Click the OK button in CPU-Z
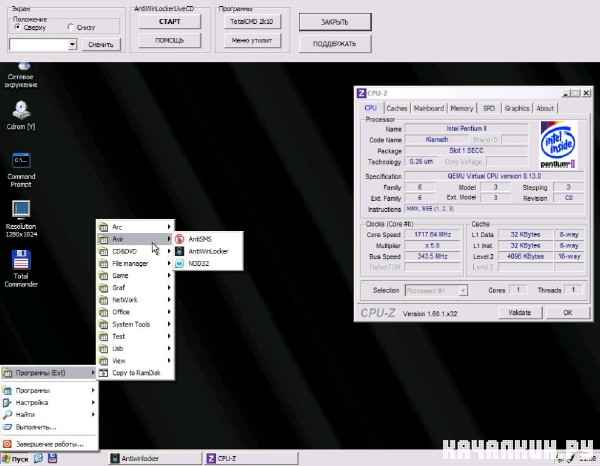Viewport: 600px width, 466px height. pyautogui.click(x=567, y=313)
